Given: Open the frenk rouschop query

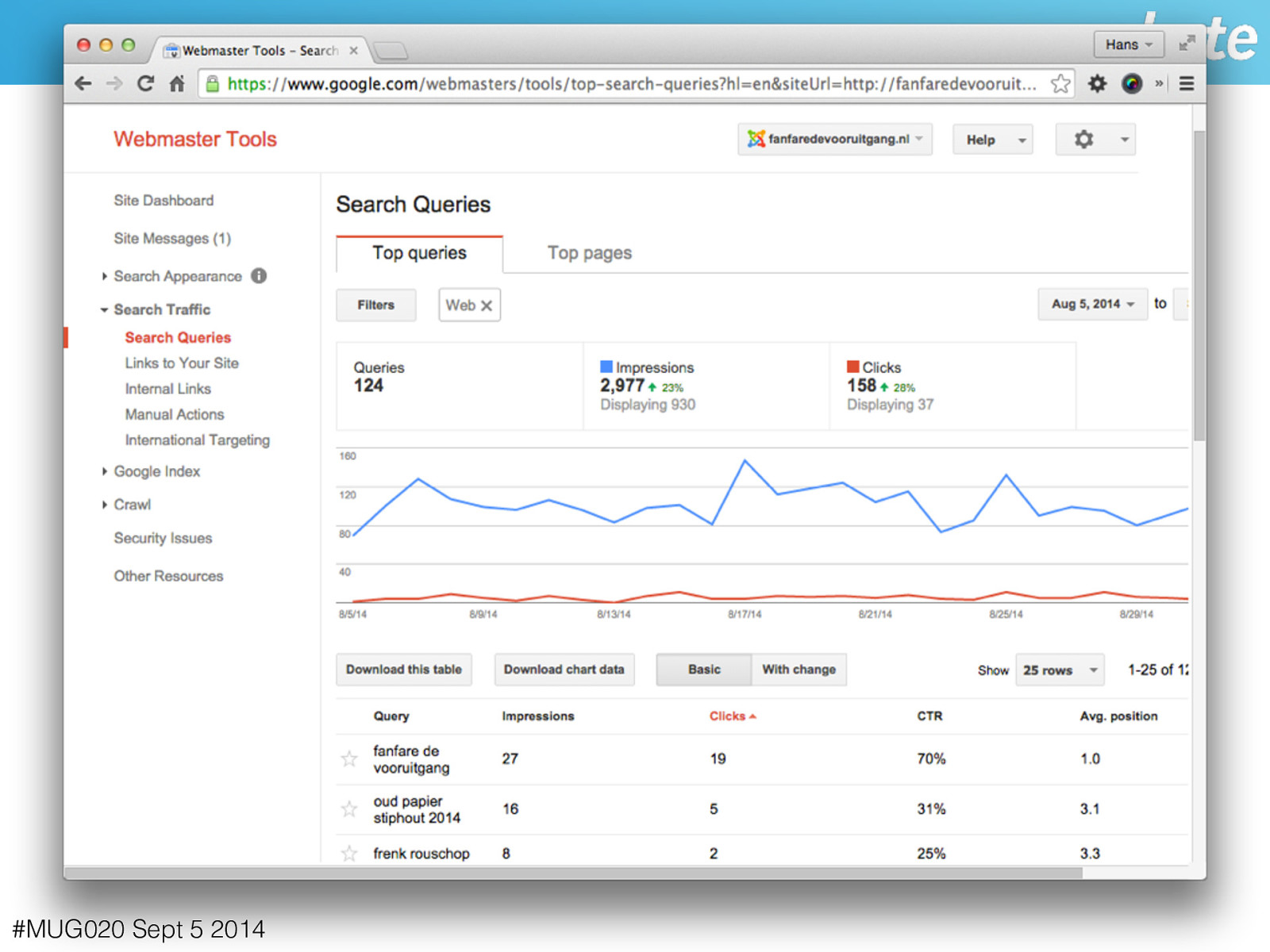Looking at the screenshot, I should (421, 854).
